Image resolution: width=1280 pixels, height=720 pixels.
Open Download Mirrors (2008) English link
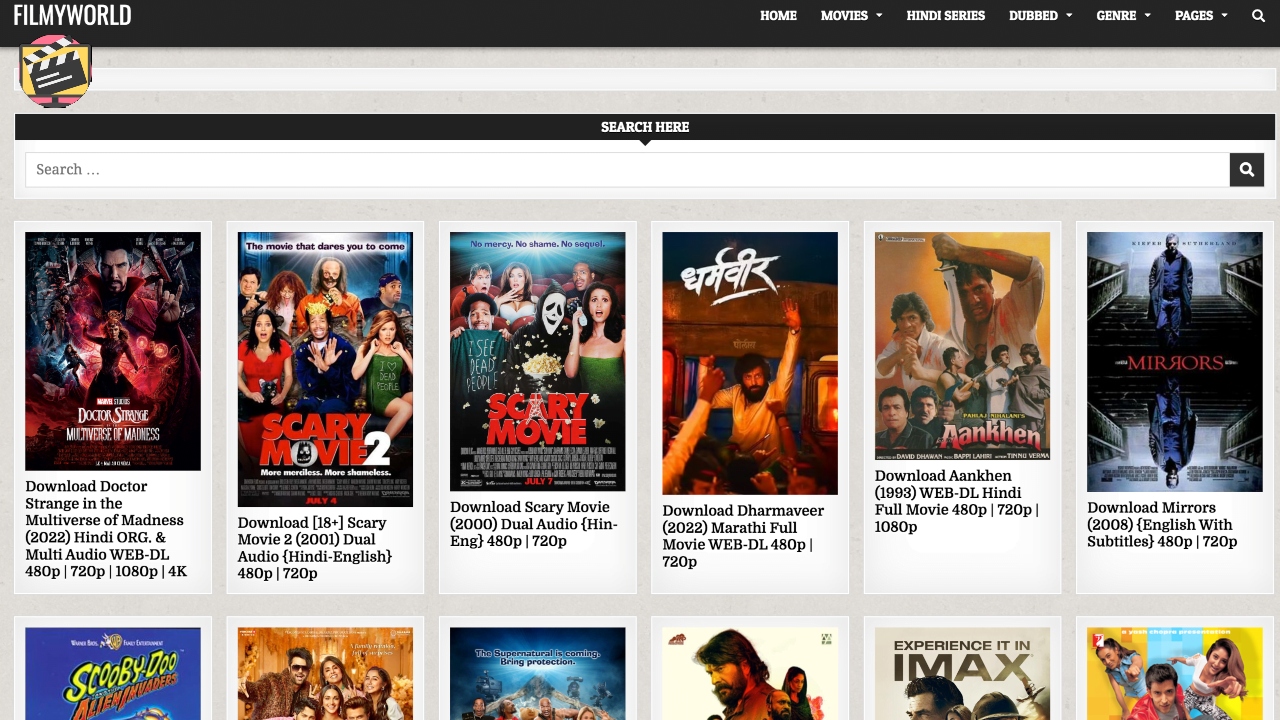pos(1162,524)
